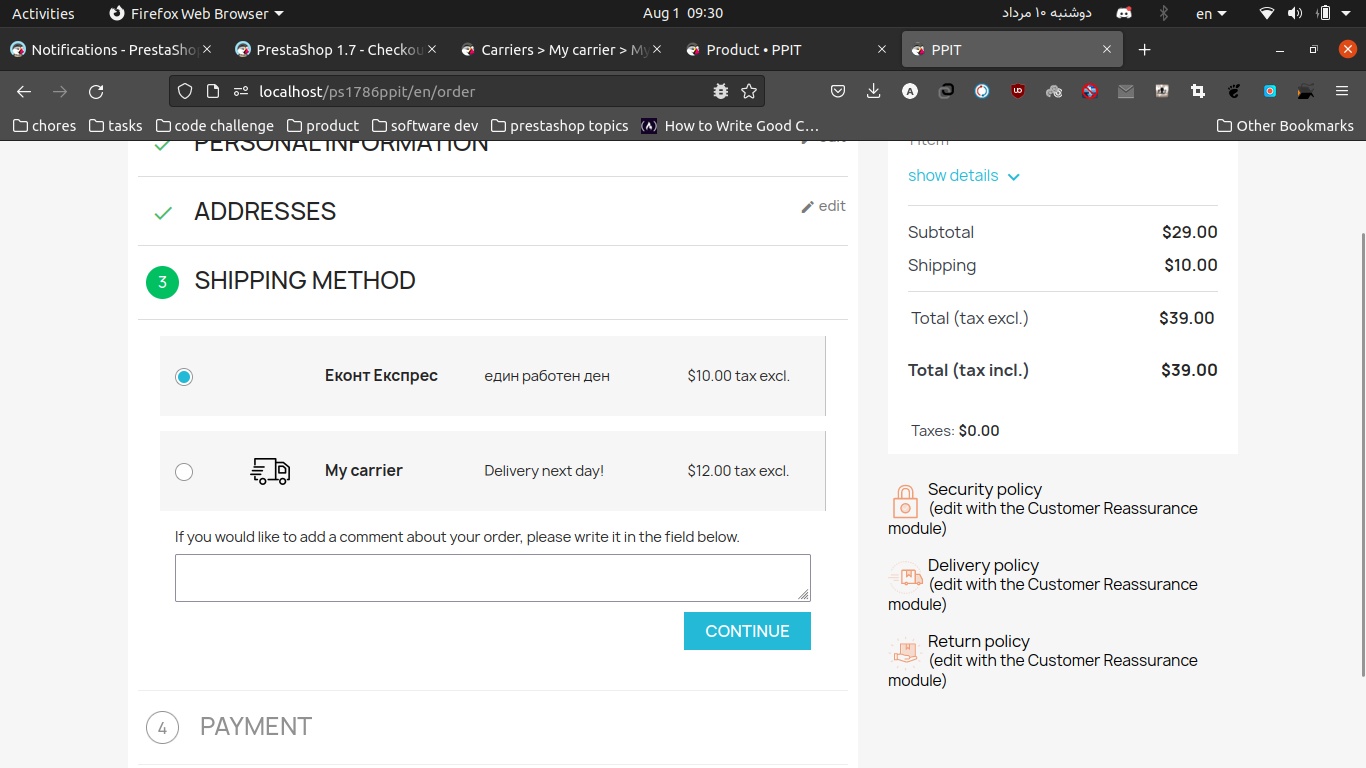Click the $12.00 tax excl. price text
1366x768 pixels.
tap(738, 471)
